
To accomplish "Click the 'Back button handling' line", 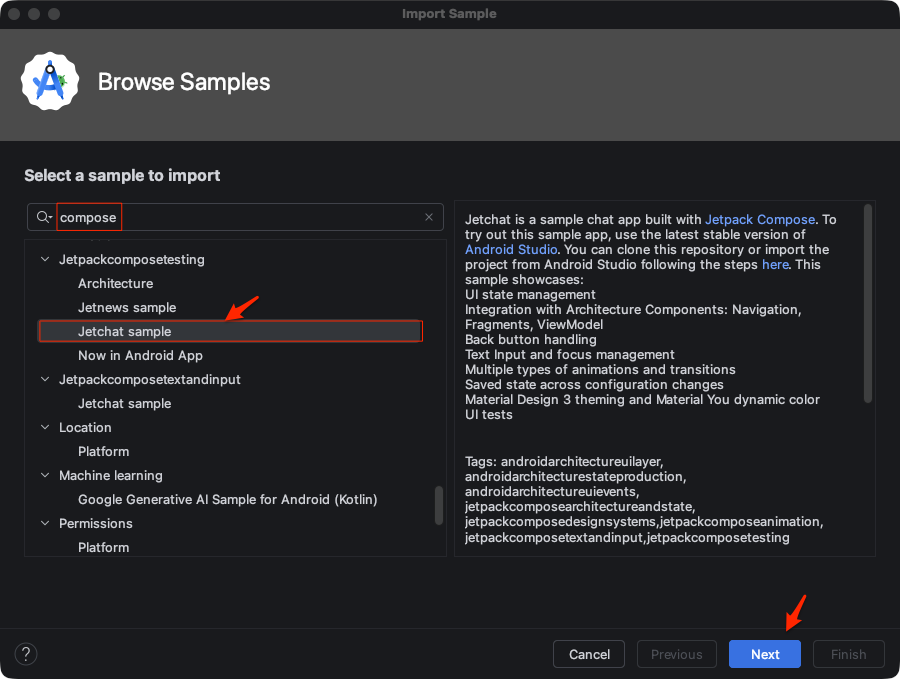I will click(530, 339).
